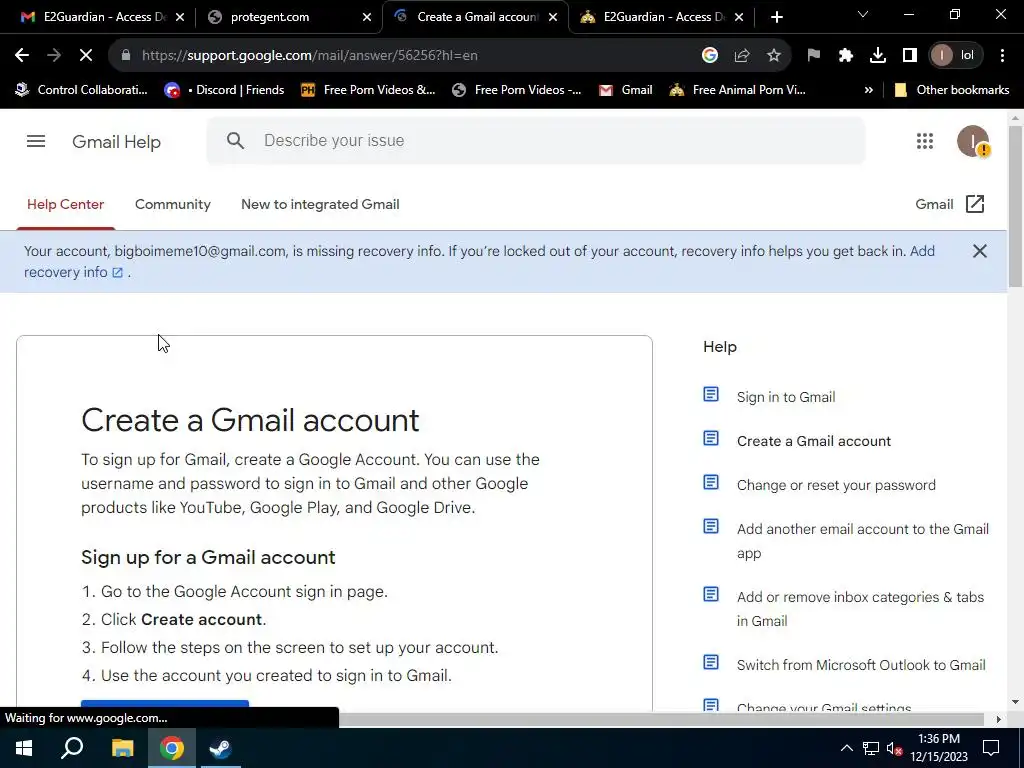The height and width of the screenshot is (768, 1024).
Task: Go back to the previous page
Action: point(22,56)
